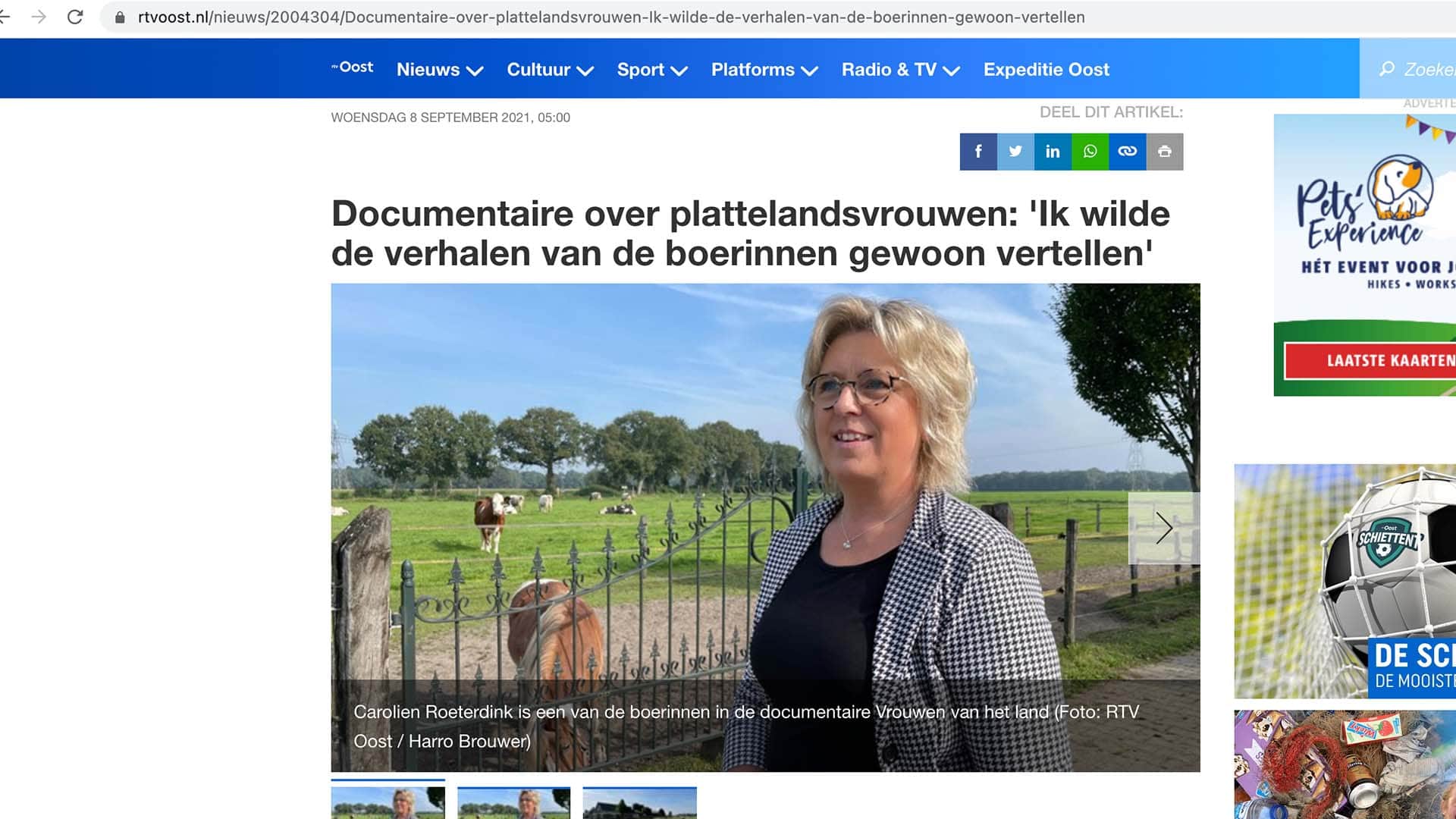
Task: Expand the Sport dropdown menu
Action: 652,70
